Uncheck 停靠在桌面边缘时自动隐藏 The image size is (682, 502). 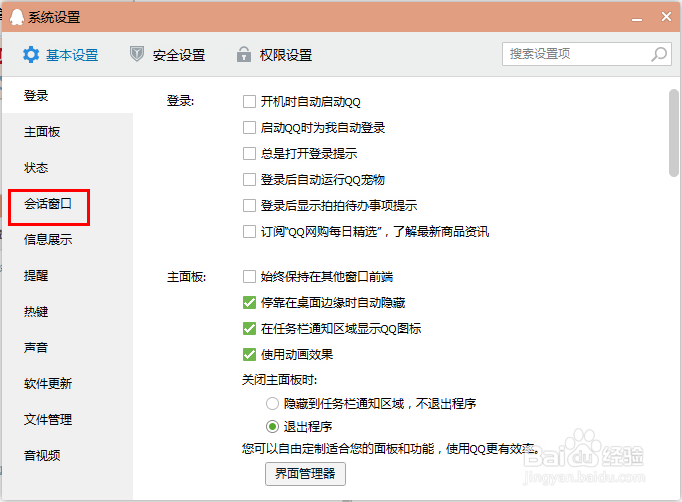point(249,303)
